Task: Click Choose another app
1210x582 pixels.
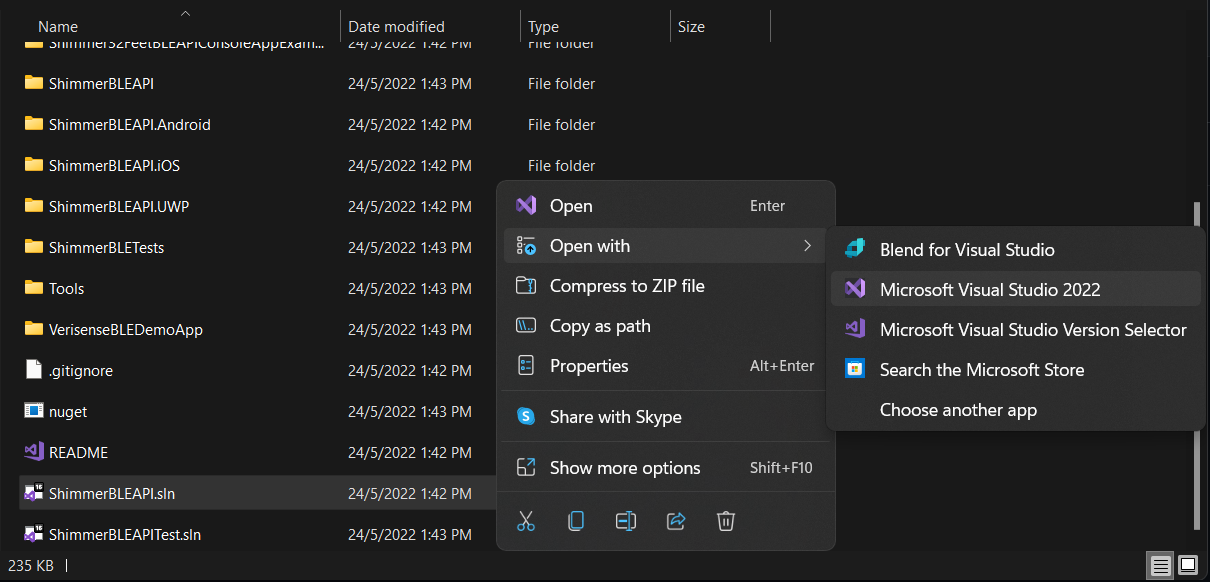Action: pyautogui.click(x=958, y=410)
